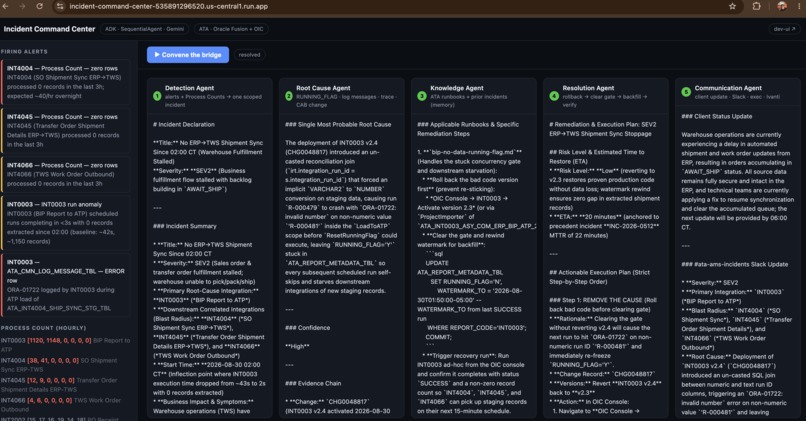Screen dimensions: 806x421
Task: Click the Incident Command Center title
Action: pyautogui.click(x=49, y=29)
